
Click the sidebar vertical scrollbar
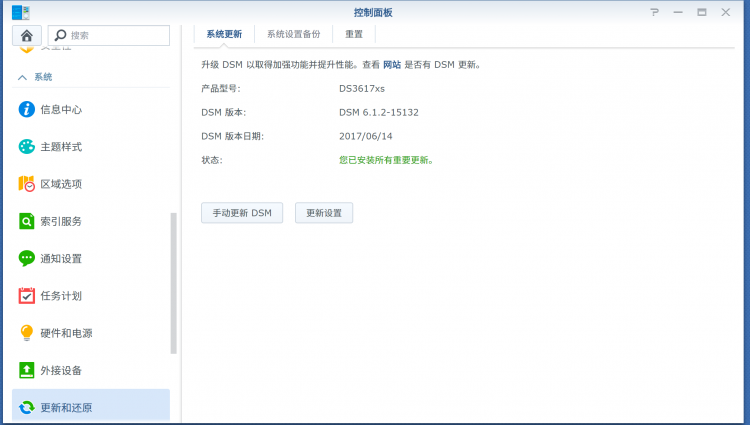(174, 283)
